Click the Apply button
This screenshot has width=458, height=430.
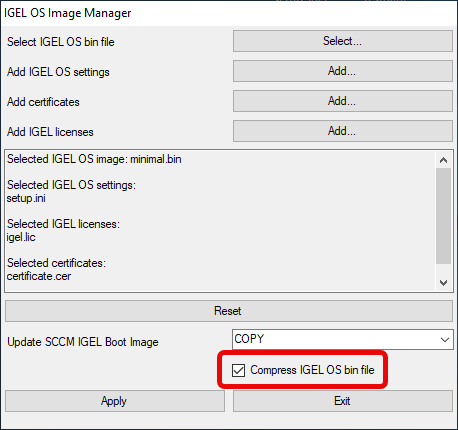click(x=115, y=401)
